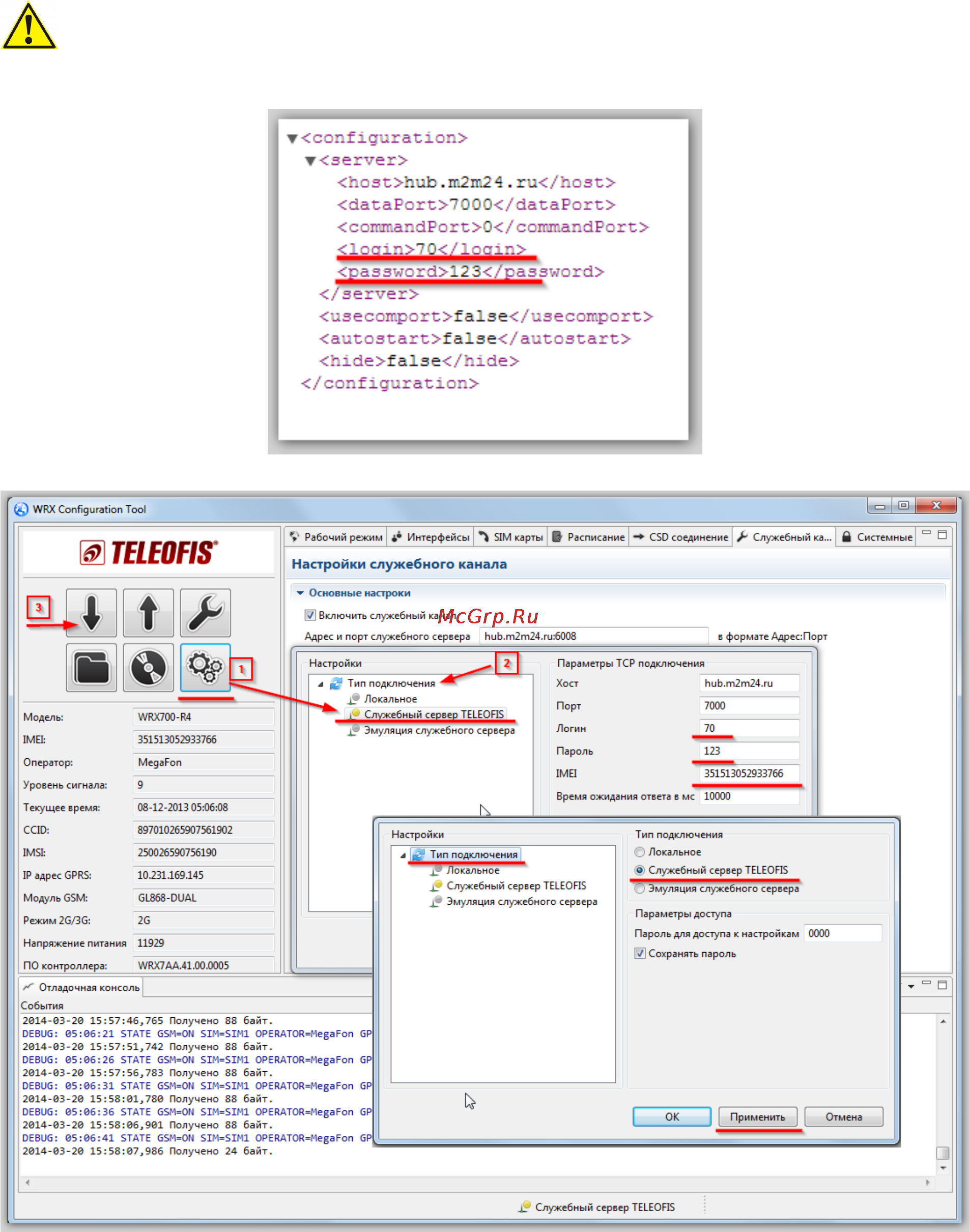
Task: Click status bar Служебный сервер TELEOFIS icon
Action: [525, 1207]
